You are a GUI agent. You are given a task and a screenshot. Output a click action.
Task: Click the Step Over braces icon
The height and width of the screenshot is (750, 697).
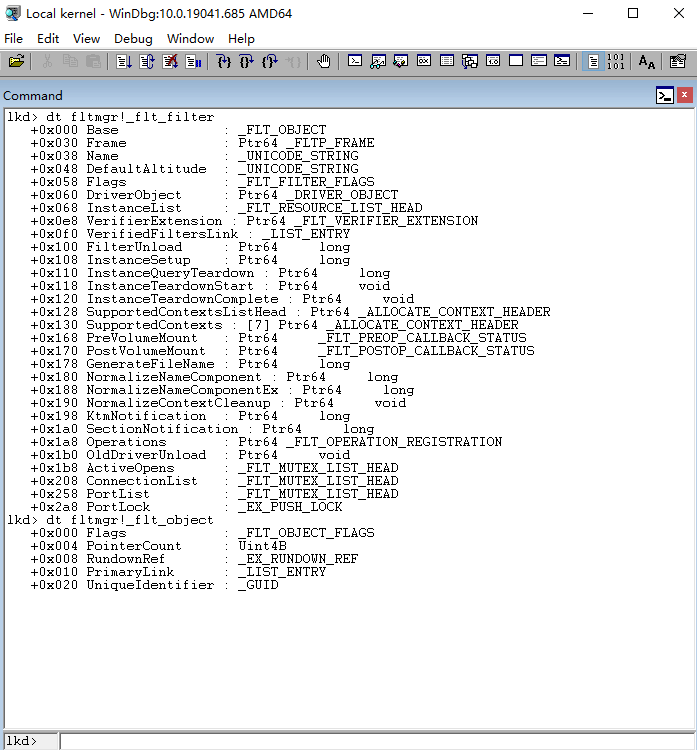coord(247,61)
